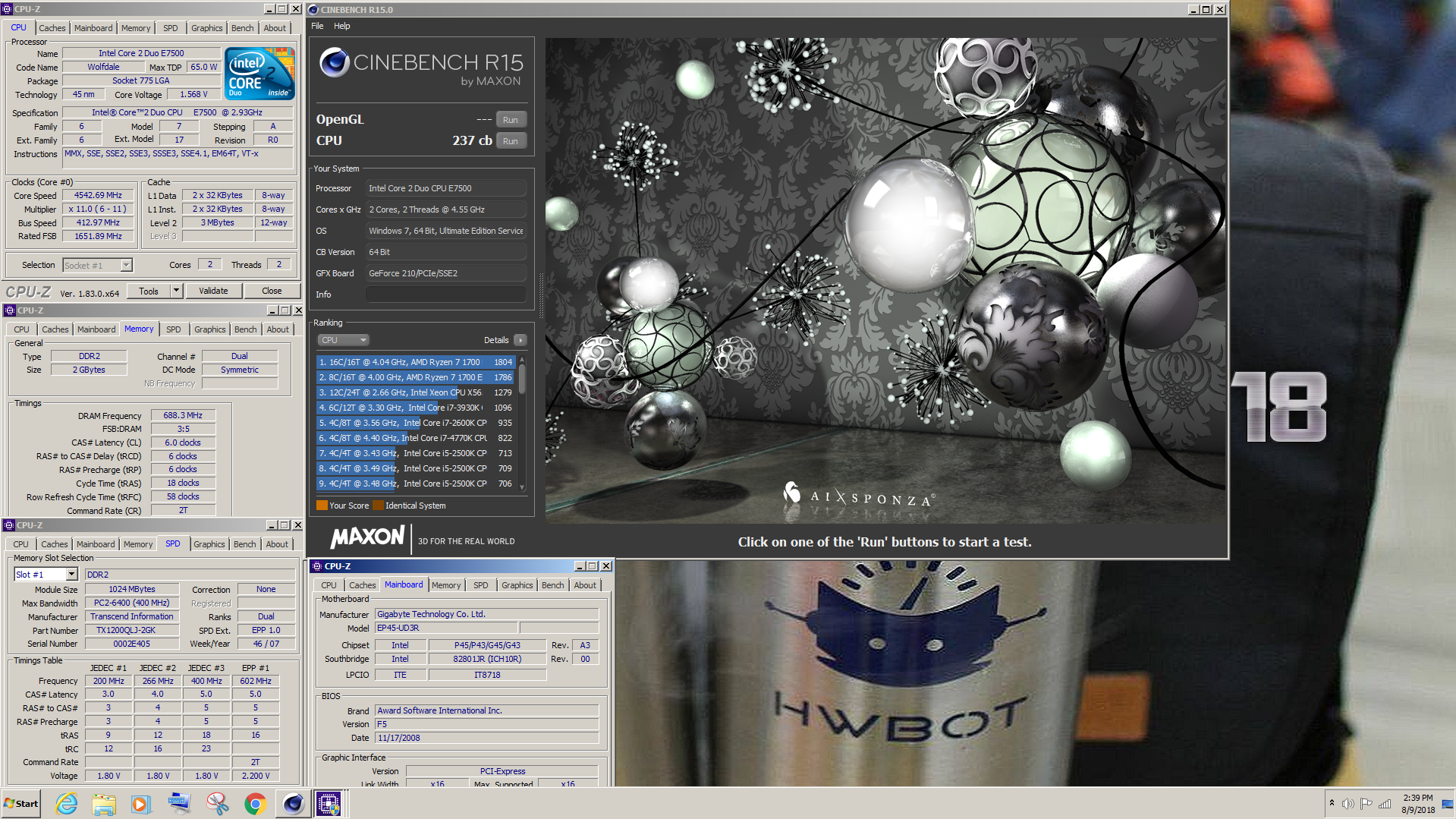
Task: Switch to Cinebench via its taskbar icon
Action: coord(293,804)
